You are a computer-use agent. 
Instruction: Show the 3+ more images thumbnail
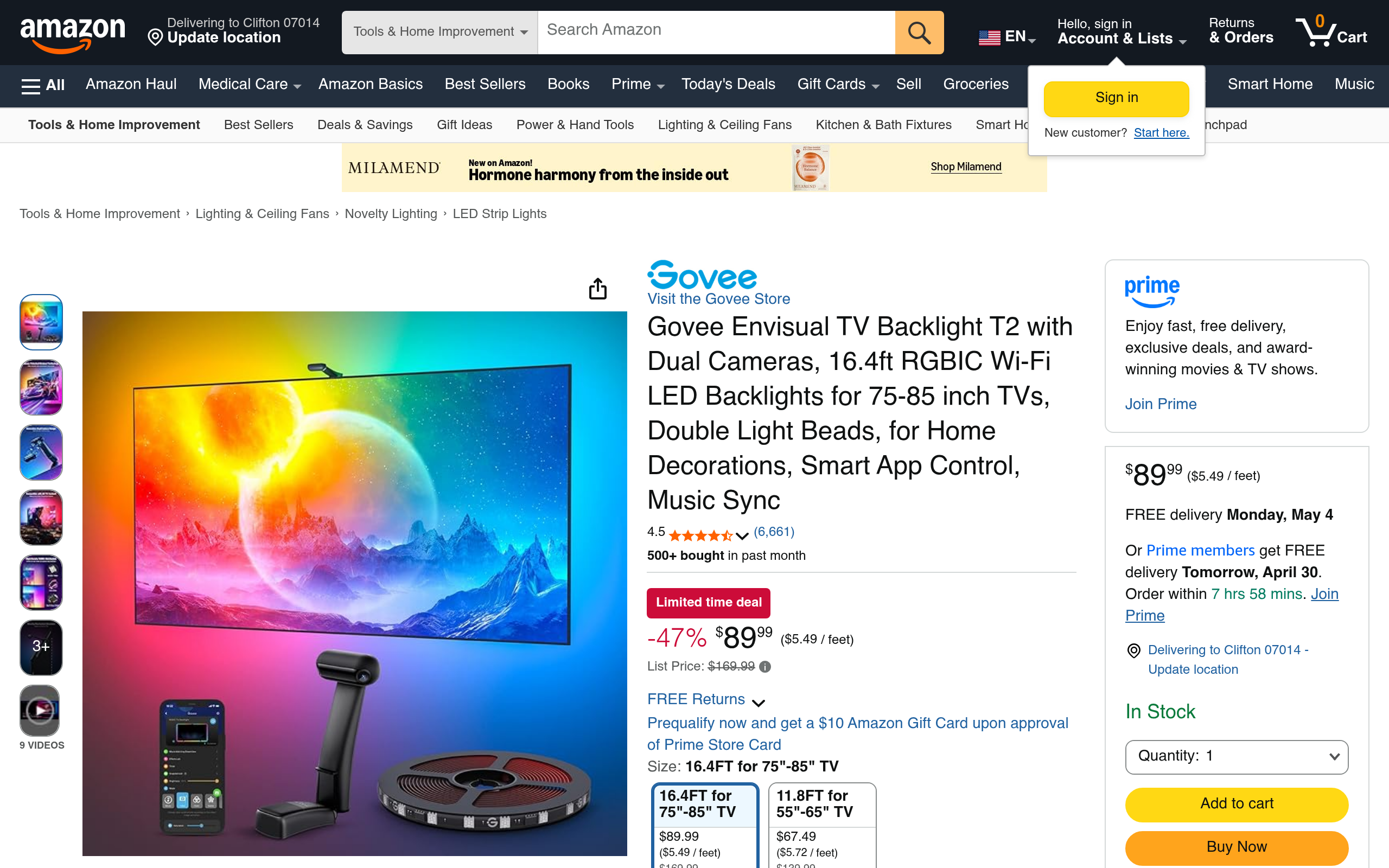point(41,647)
